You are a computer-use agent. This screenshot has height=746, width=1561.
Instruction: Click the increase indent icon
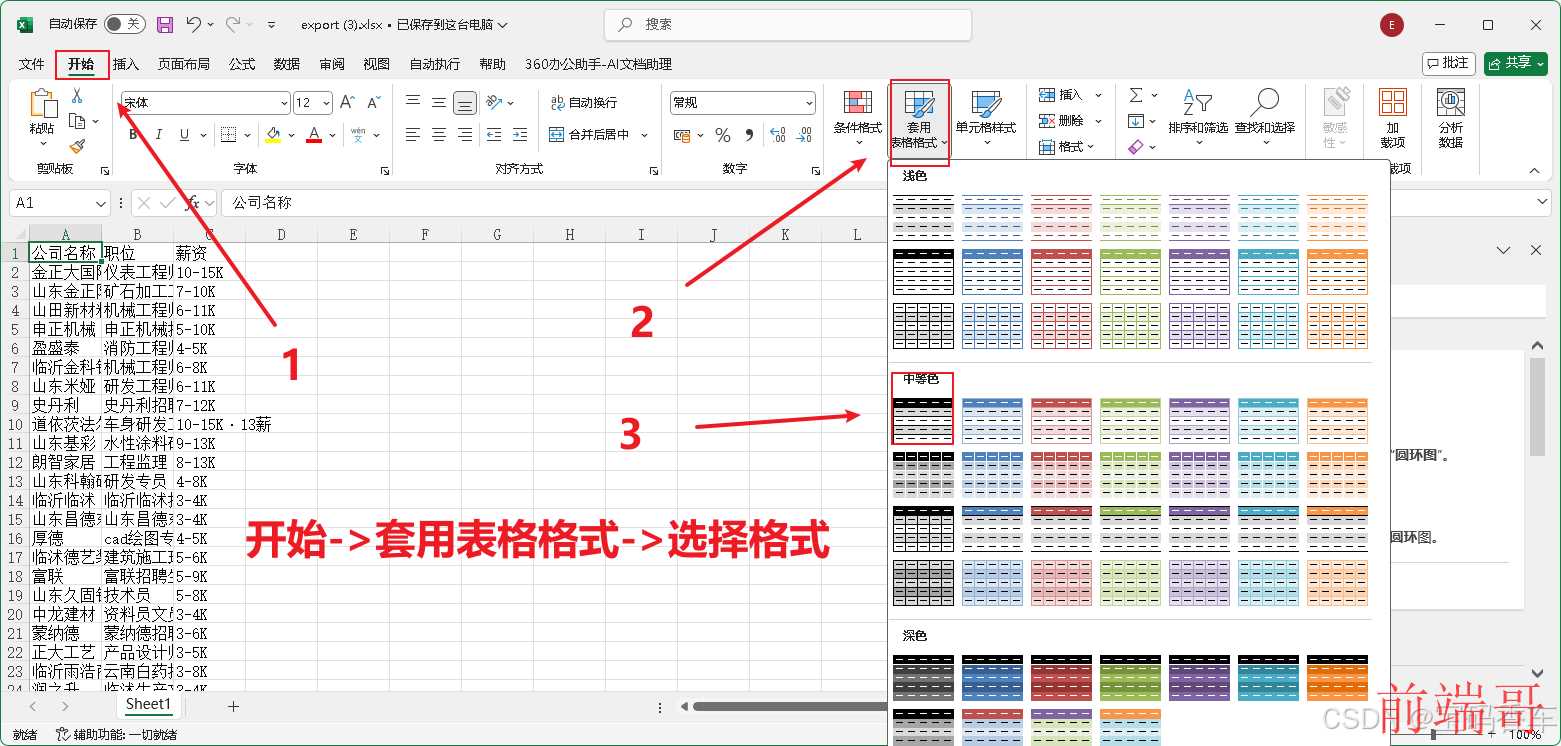coord(520,134)
